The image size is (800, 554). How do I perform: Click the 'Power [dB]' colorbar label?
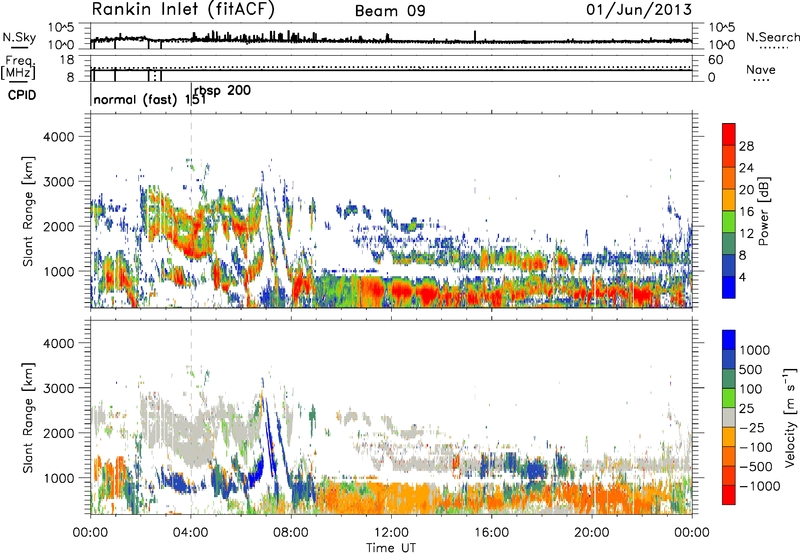[763, 211]
